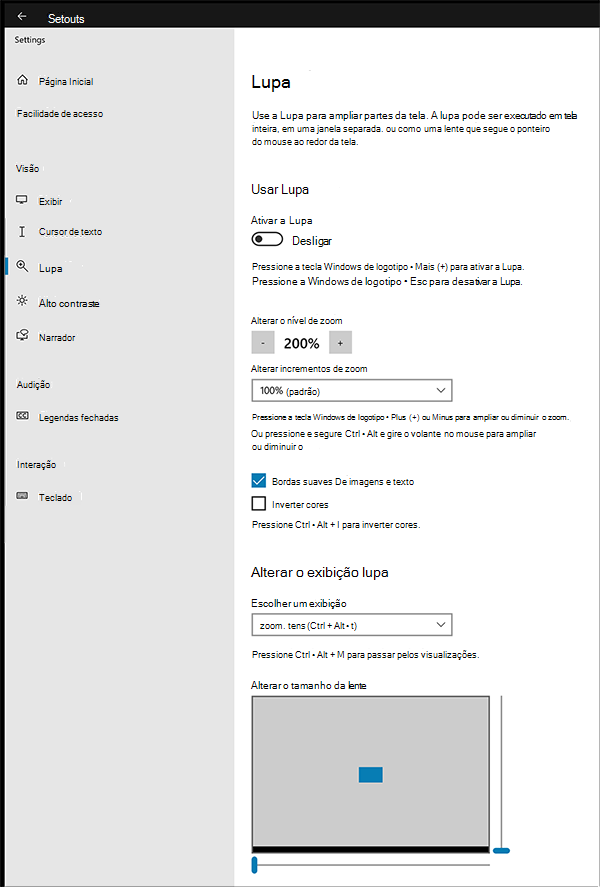Click the Lupa page heading
Image resolution: width=600 pixels, height=887 pixels.
point(271,83)
